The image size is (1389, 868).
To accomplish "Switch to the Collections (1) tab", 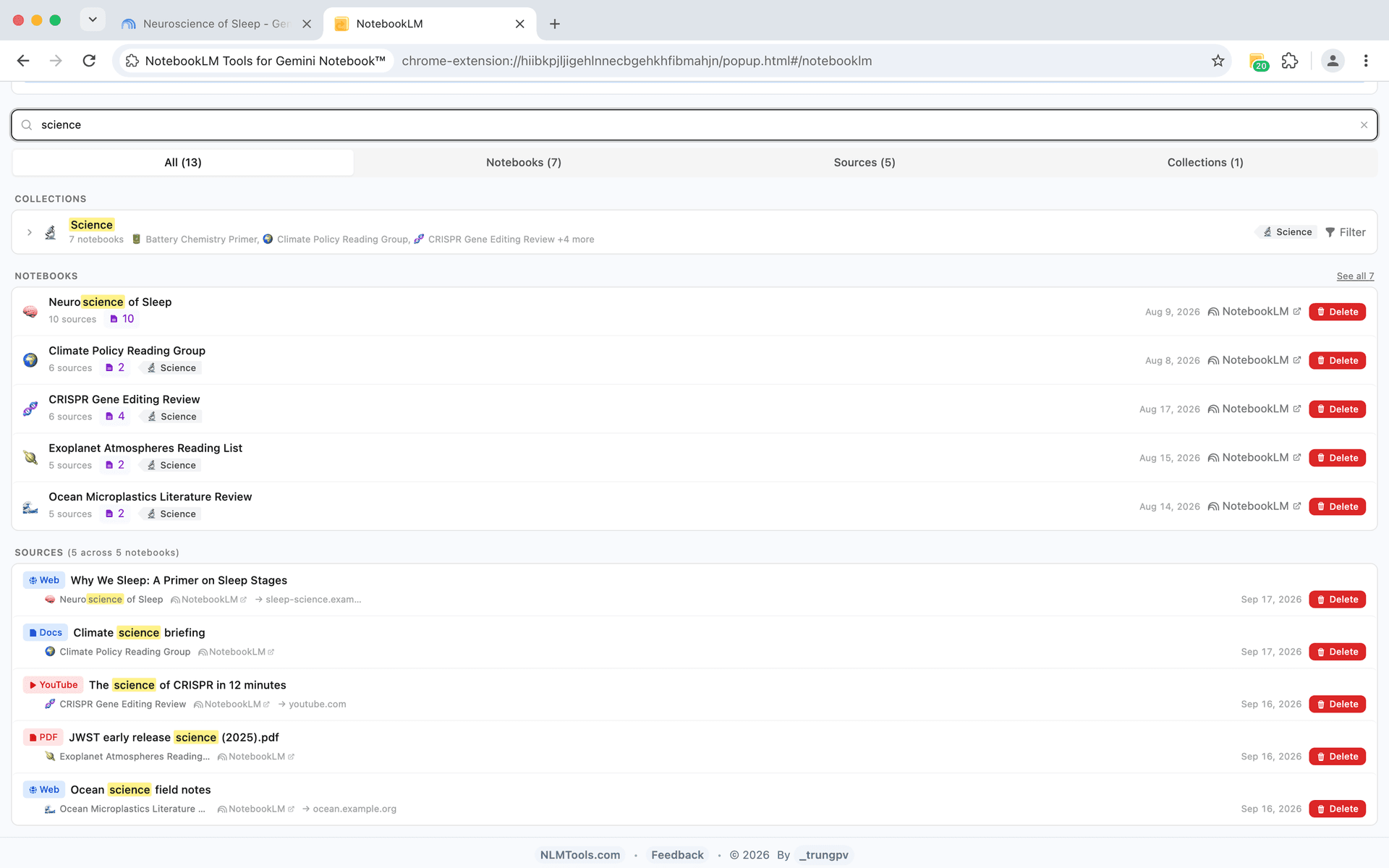I will pos(1205,163).
